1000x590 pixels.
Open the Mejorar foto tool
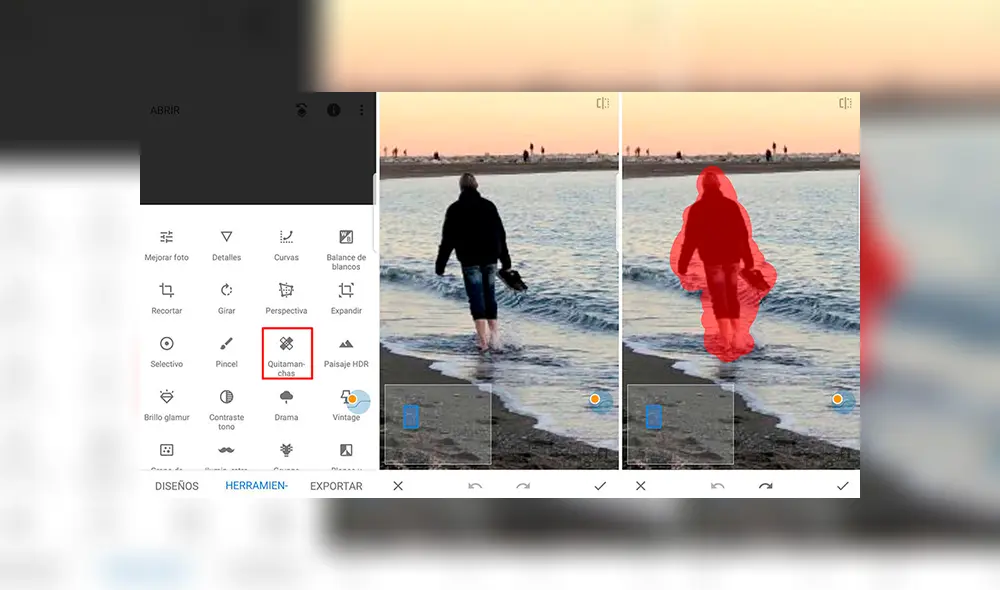pos(167,245)
